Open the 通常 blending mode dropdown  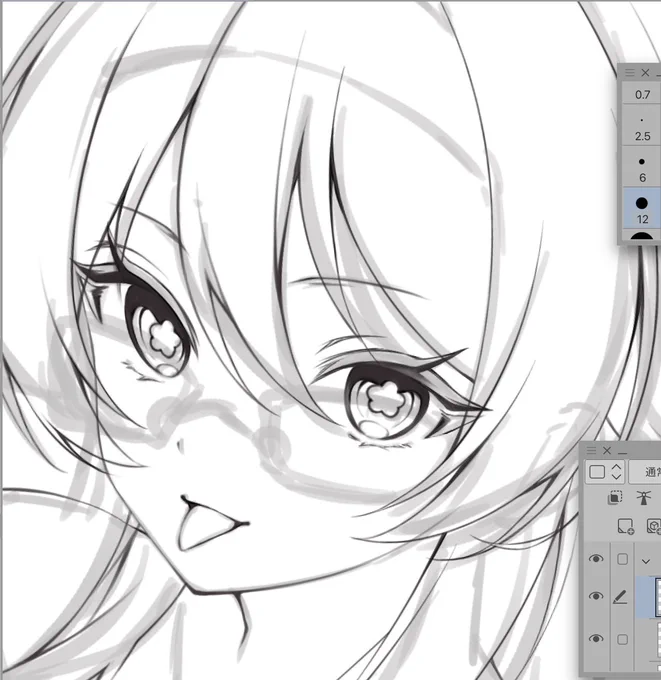645,472
